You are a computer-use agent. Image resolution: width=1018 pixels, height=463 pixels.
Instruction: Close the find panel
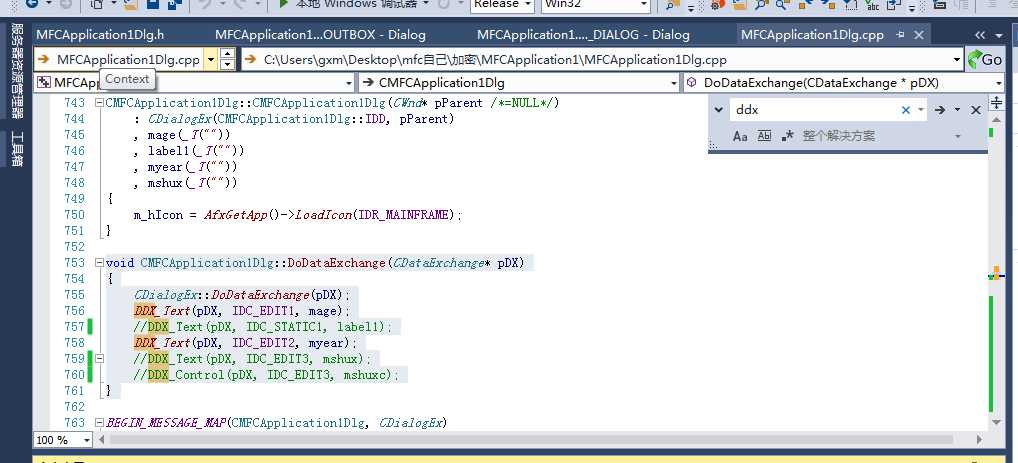pyautogui.click(x=975, y=110)
